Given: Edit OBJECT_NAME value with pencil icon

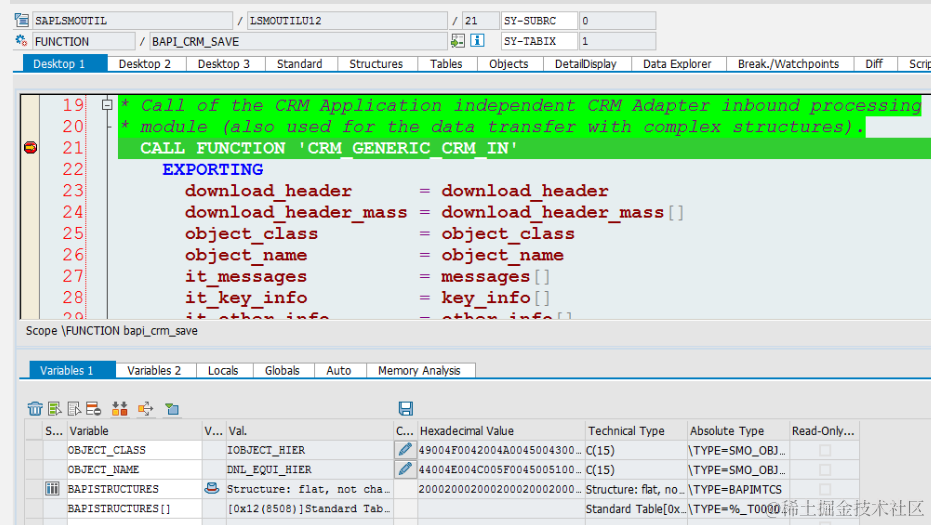Looking at the screenshot, I should coord(405,469).
